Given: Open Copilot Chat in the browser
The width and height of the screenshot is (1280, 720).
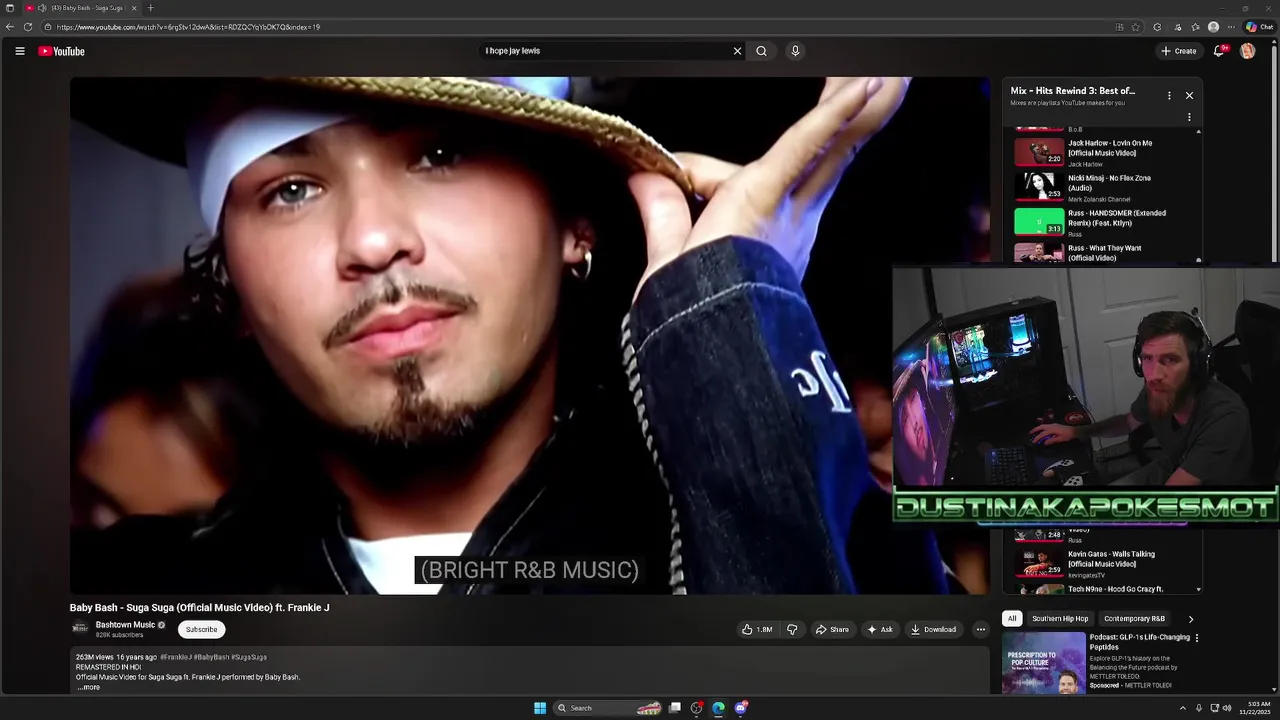Looking at the screenshot, I should point(1257,27).
